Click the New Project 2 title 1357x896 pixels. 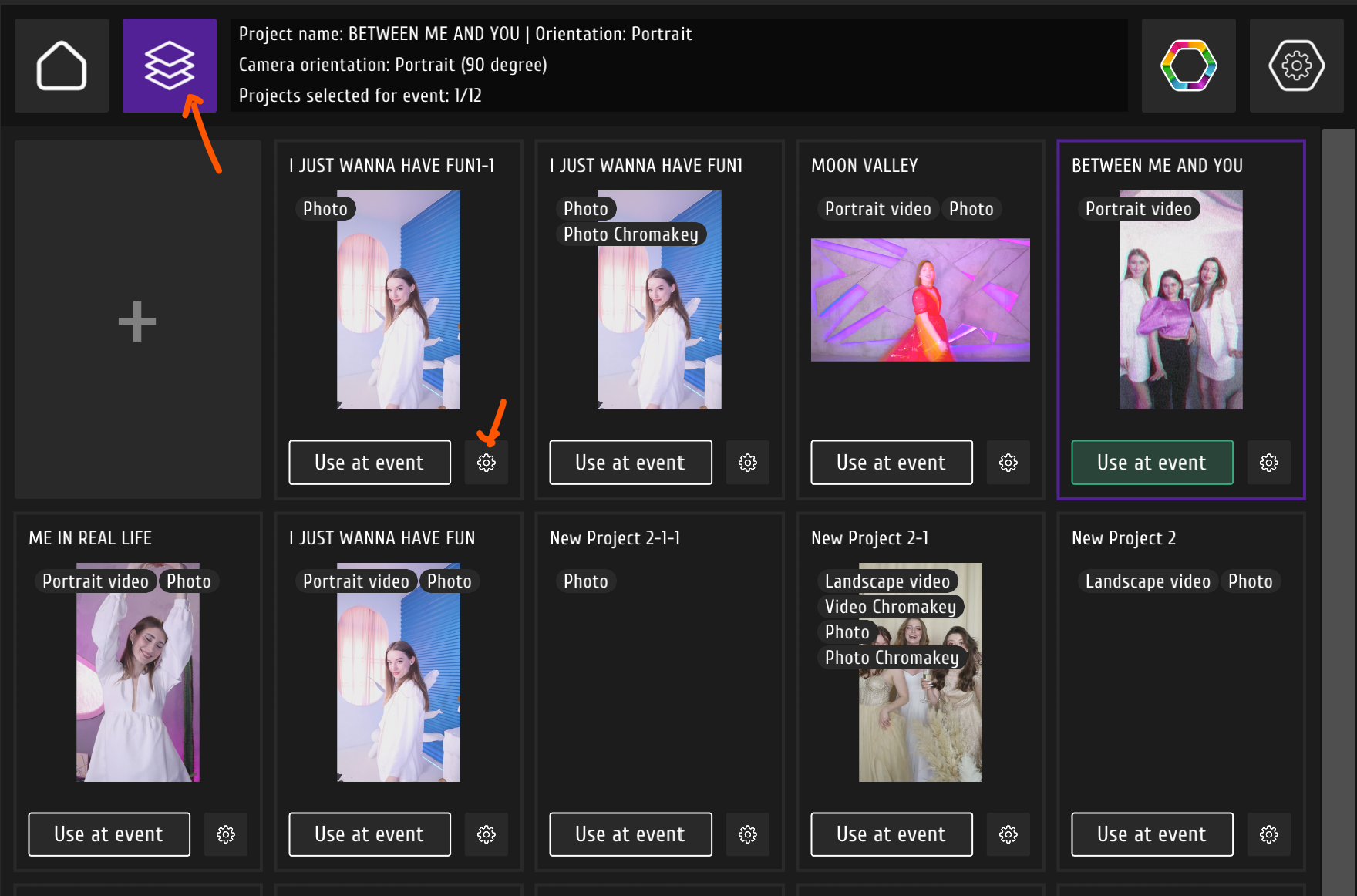tap(1124, 538)
